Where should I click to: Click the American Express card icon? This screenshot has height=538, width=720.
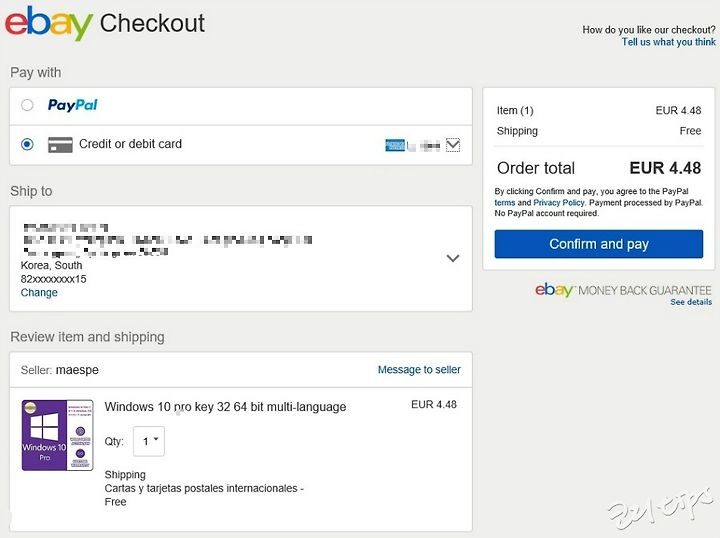[x=395, y=145]
